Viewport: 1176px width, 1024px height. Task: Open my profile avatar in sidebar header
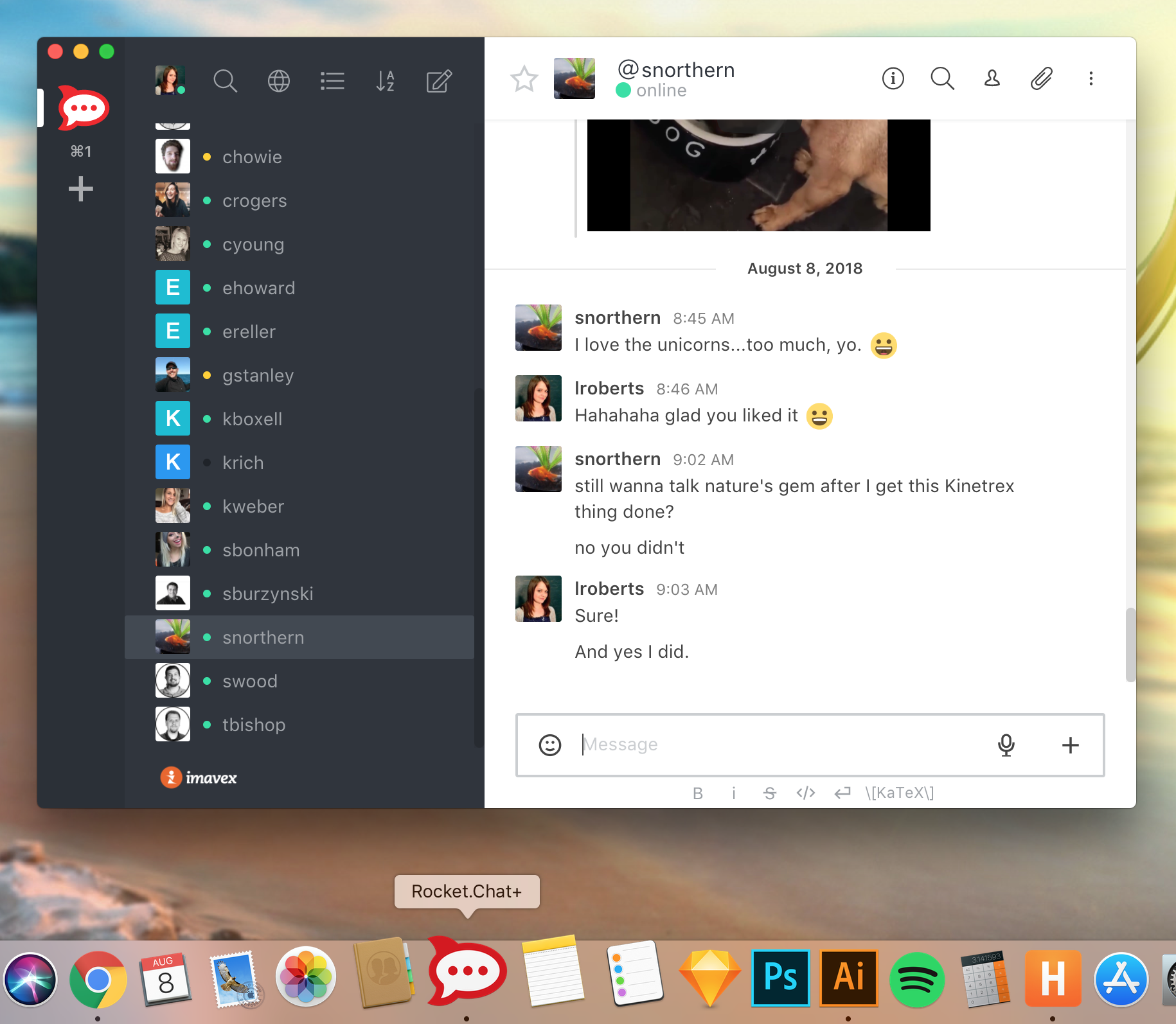(170, 80)
